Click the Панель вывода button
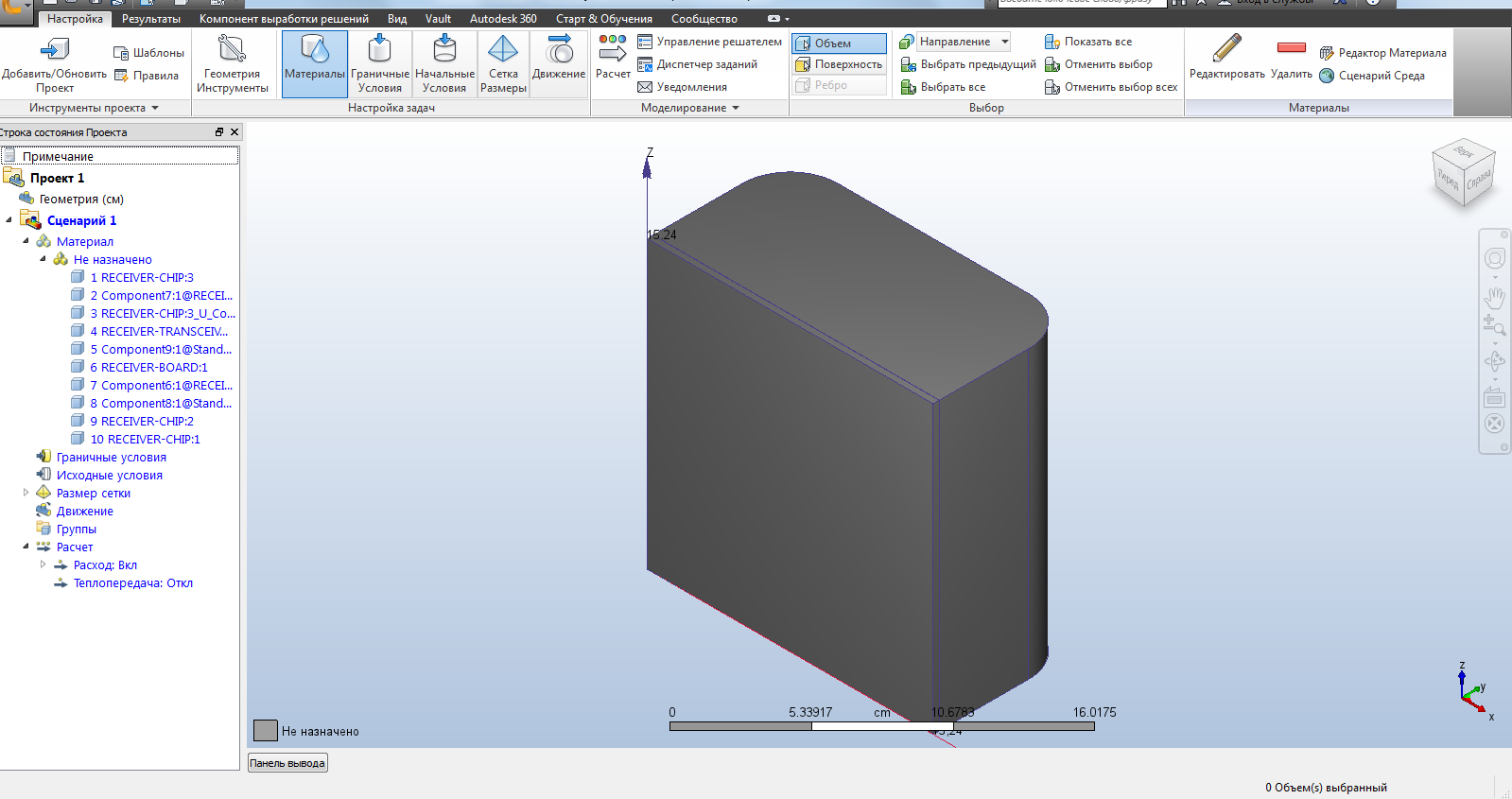The height and width of the screenshot is (799, 1512). tap(287, 763)
